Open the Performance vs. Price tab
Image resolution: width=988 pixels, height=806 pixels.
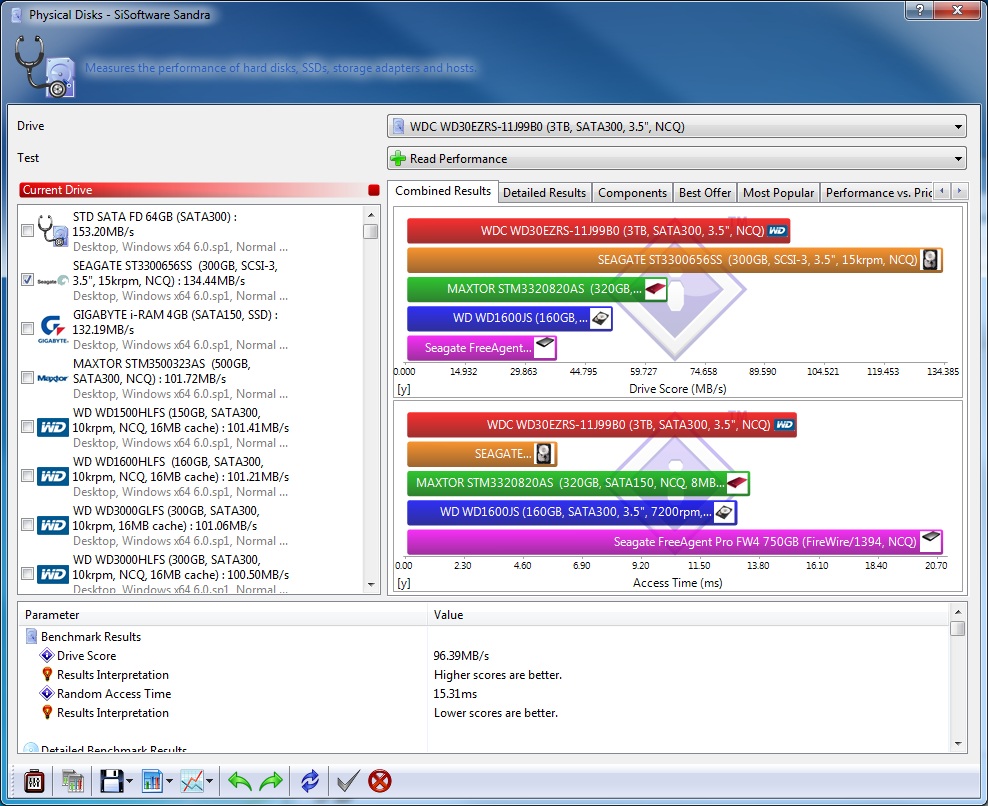tap(877, 193)
